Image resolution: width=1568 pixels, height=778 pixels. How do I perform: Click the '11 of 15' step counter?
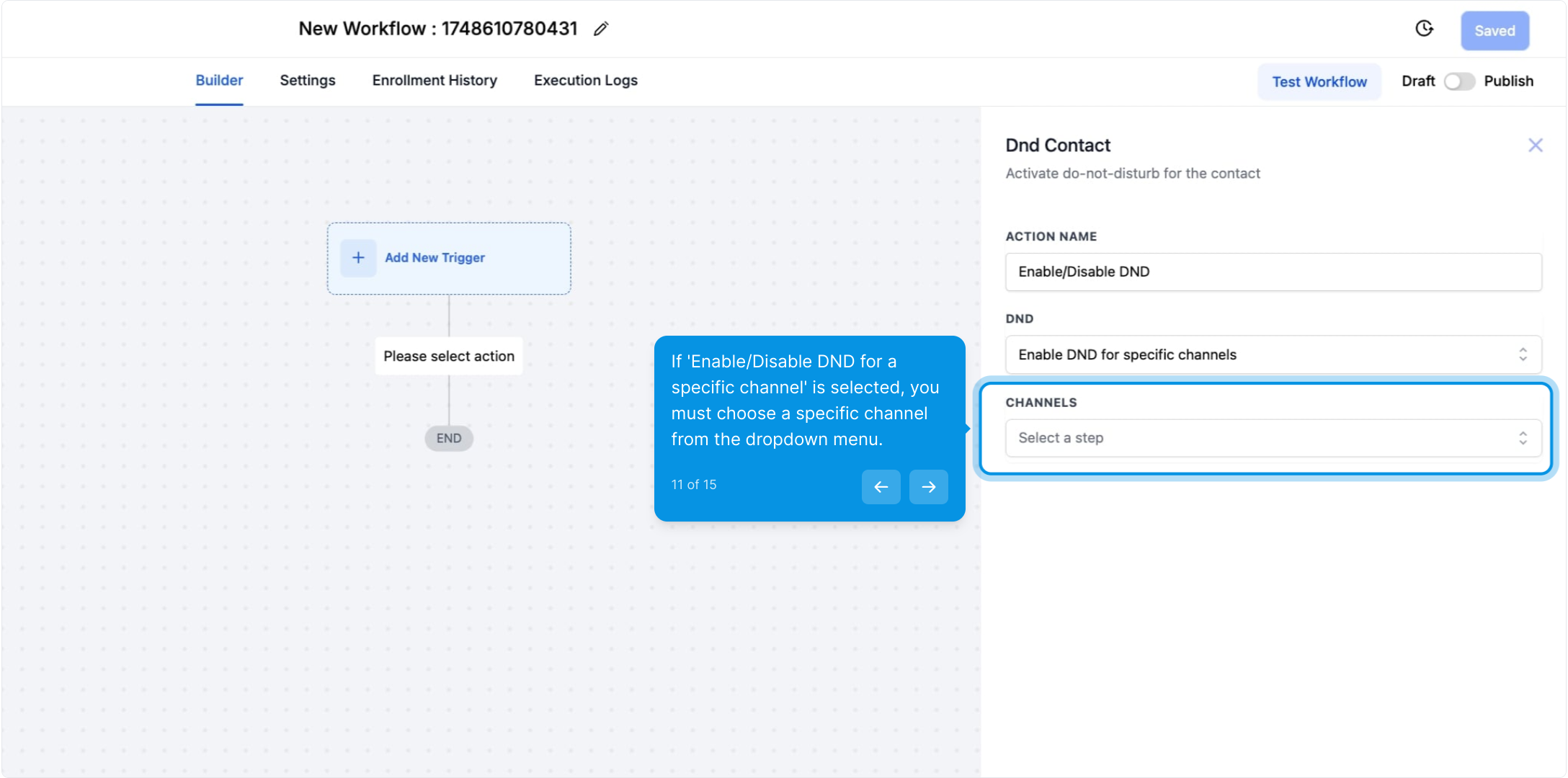694,485
